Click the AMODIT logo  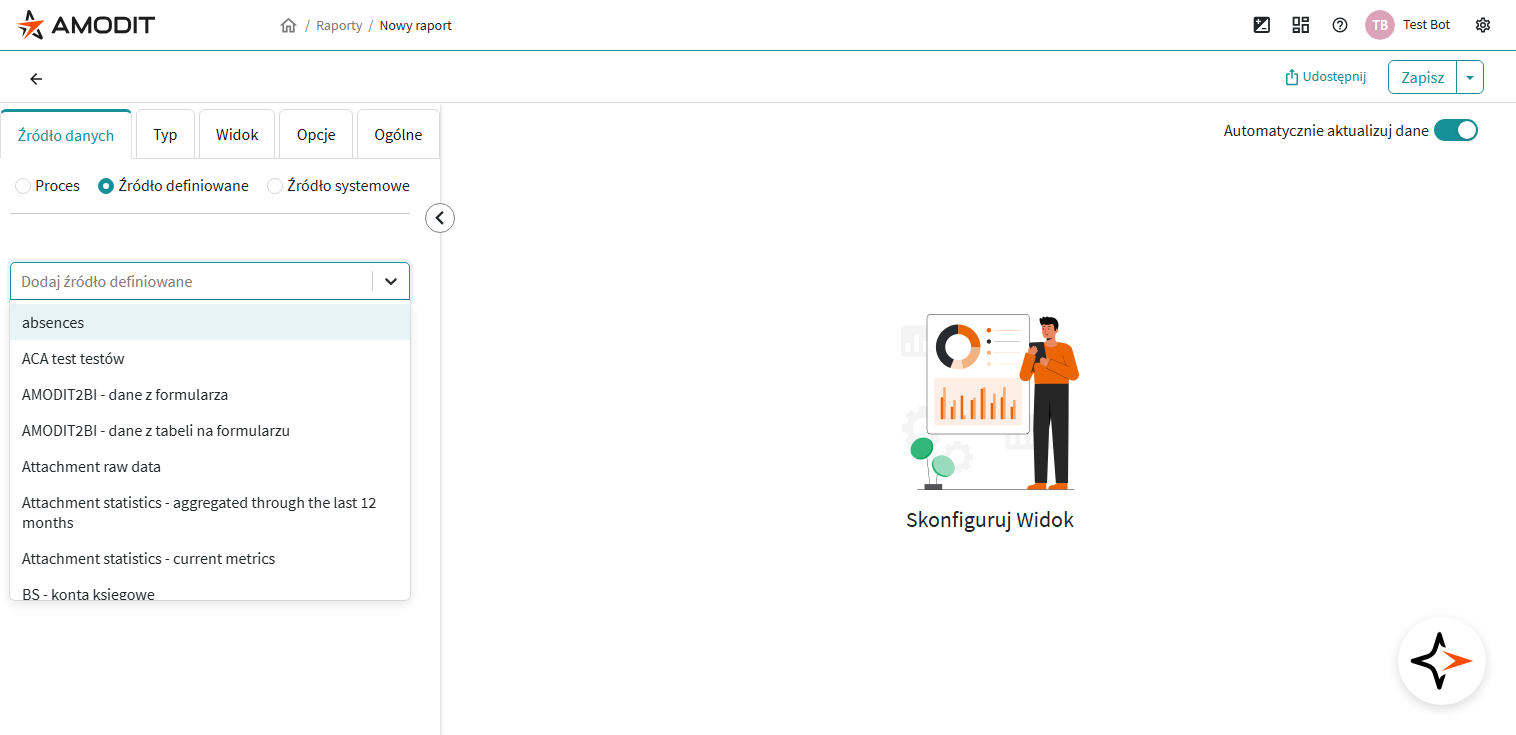86,25
